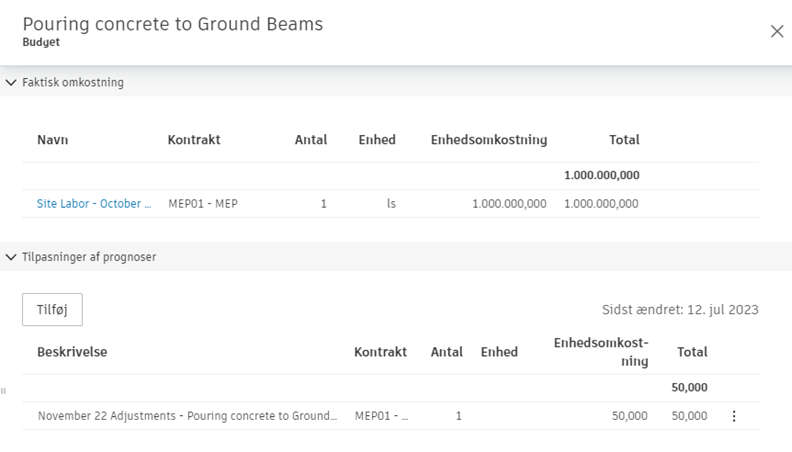Sort by the Navn column header
This screenshot has width=792, height=452.
[53, 140]
